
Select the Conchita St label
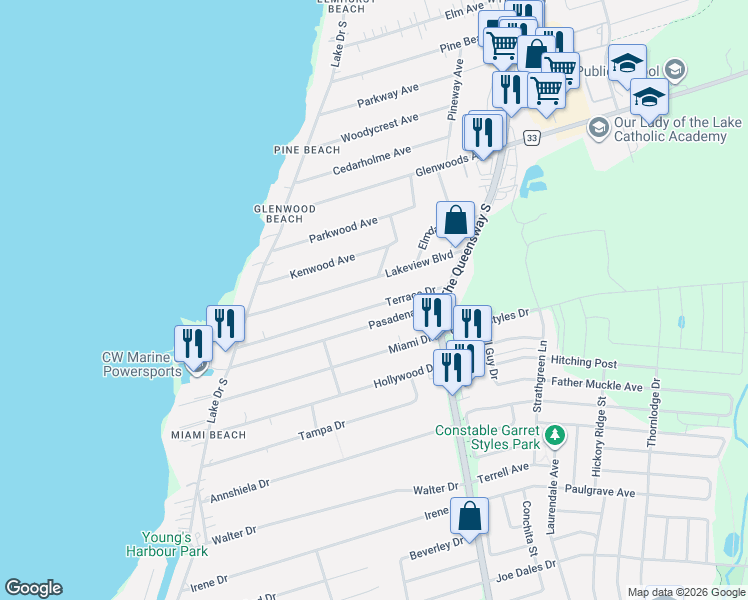pyautogui.click(x=529, y=528)
